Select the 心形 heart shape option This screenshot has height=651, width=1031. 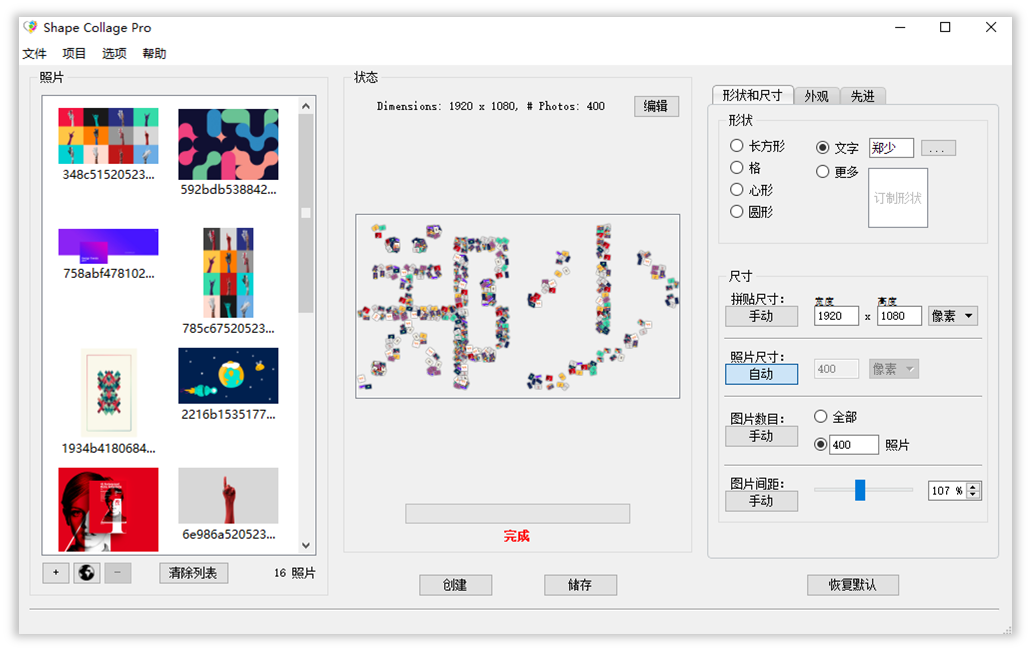coord(737,190)
